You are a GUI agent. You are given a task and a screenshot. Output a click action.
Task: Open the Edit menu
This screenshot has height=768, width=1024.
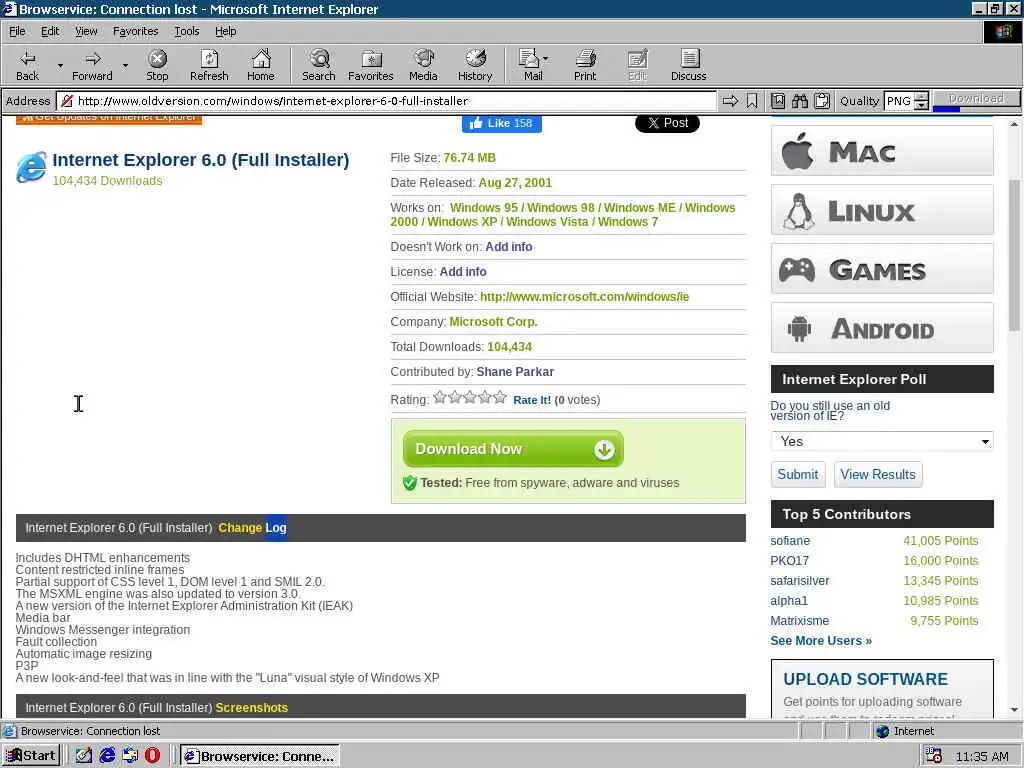coord(50,31)
